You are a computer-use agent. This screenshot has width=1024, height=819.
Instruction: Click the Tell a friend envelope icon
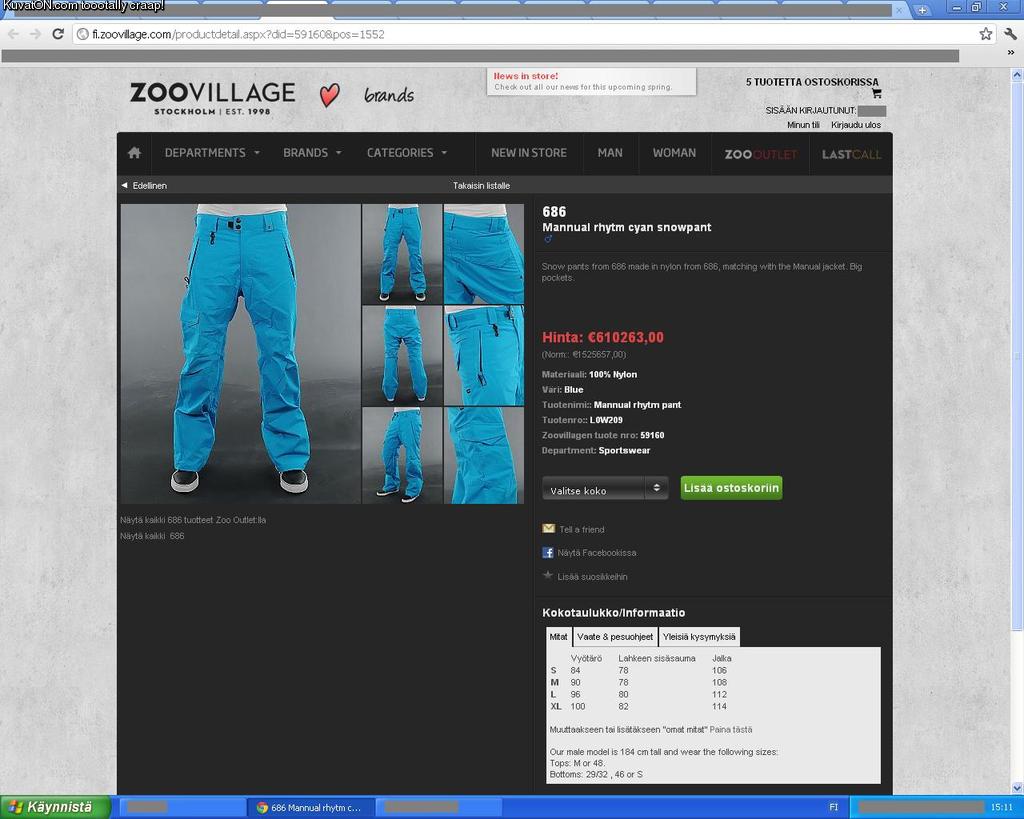click(548, 529)
